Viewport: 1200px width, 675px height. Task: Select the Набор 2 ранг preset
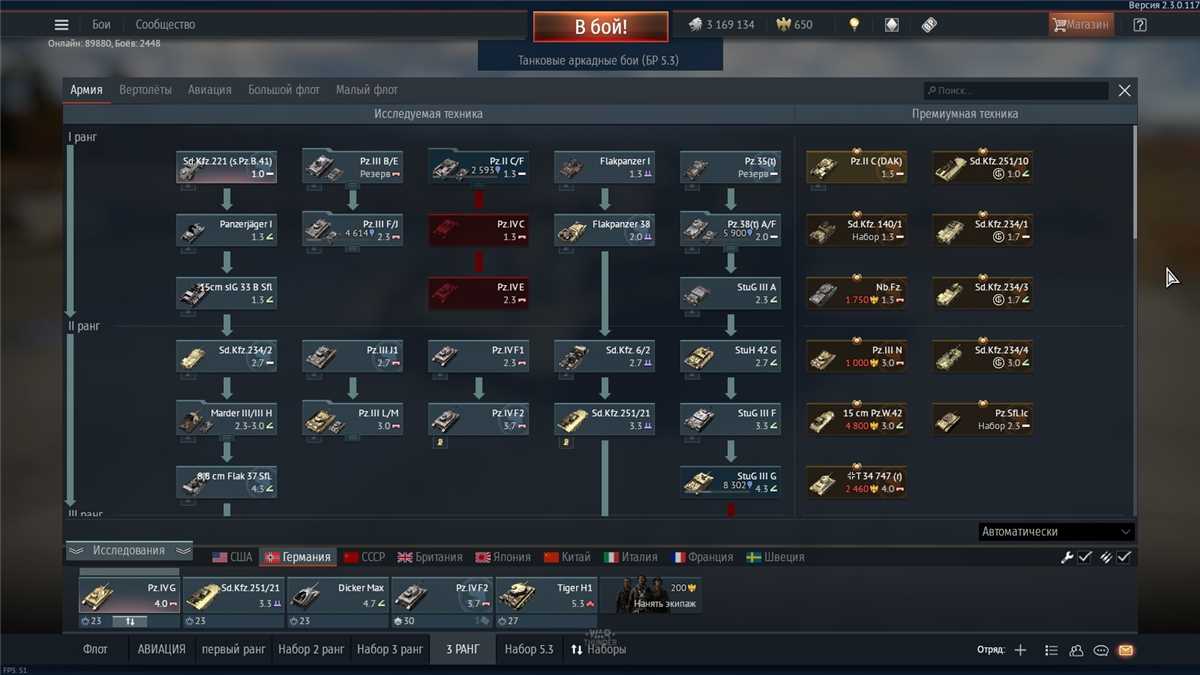point(311,649)
